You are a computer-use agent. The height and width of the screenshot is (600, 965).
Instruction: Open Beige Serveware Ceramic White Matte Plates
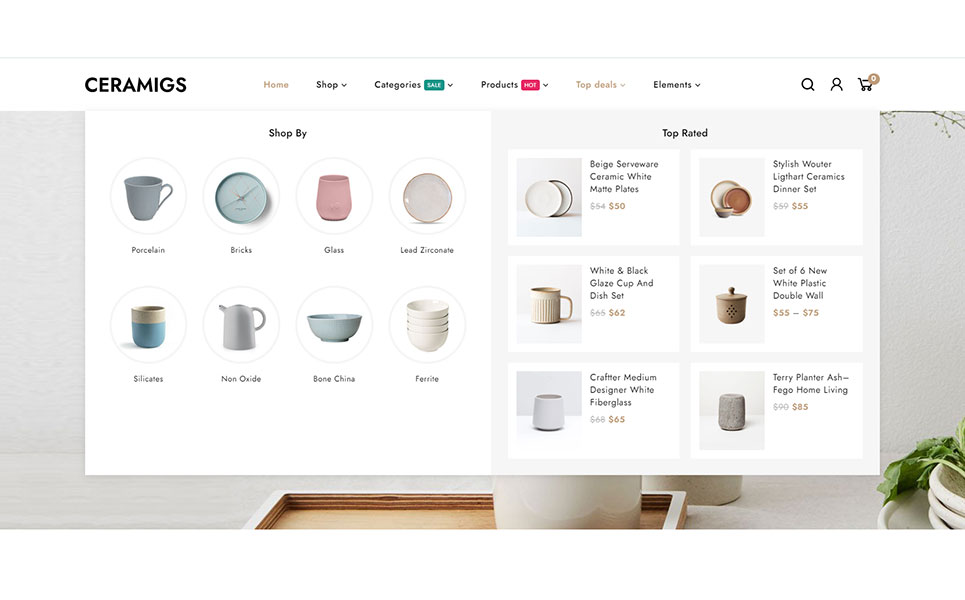pyautogui.click(x=623, y=177)
